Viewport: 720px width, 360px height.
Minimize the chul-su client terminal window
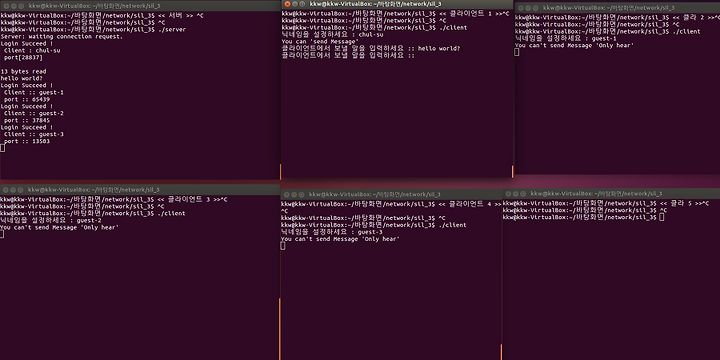tap(295, 4)
